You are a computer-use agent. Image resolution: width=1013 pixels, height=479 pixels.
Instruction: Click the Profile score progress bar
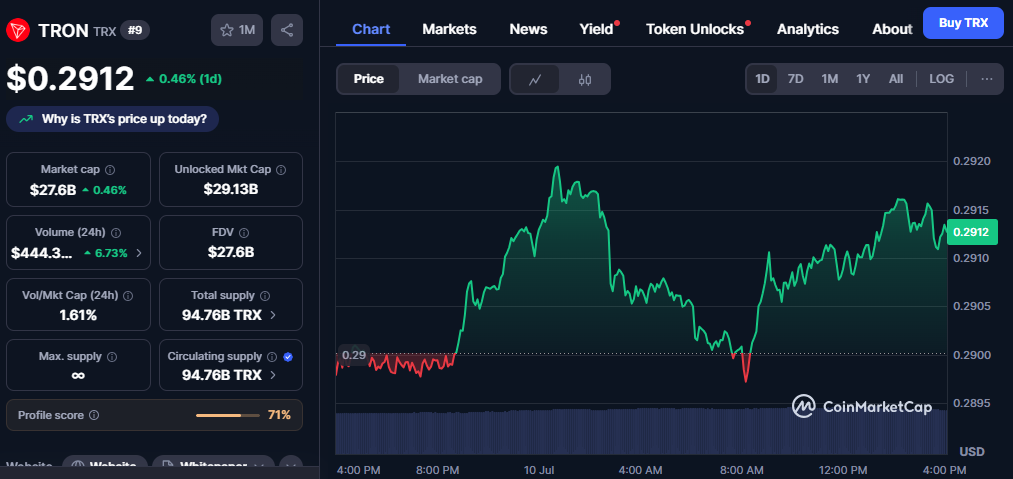(x=227, y=415)
